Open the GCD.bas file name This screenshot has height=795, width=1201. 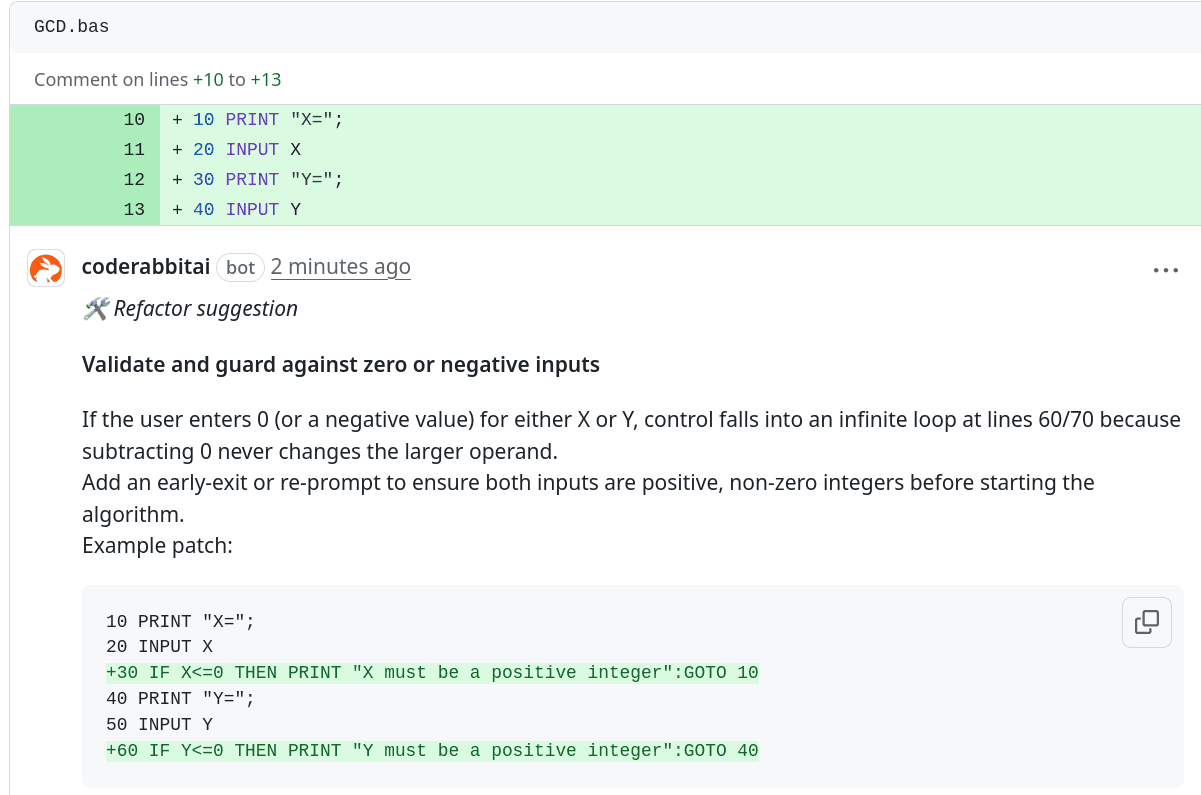(x=71, y=27)
